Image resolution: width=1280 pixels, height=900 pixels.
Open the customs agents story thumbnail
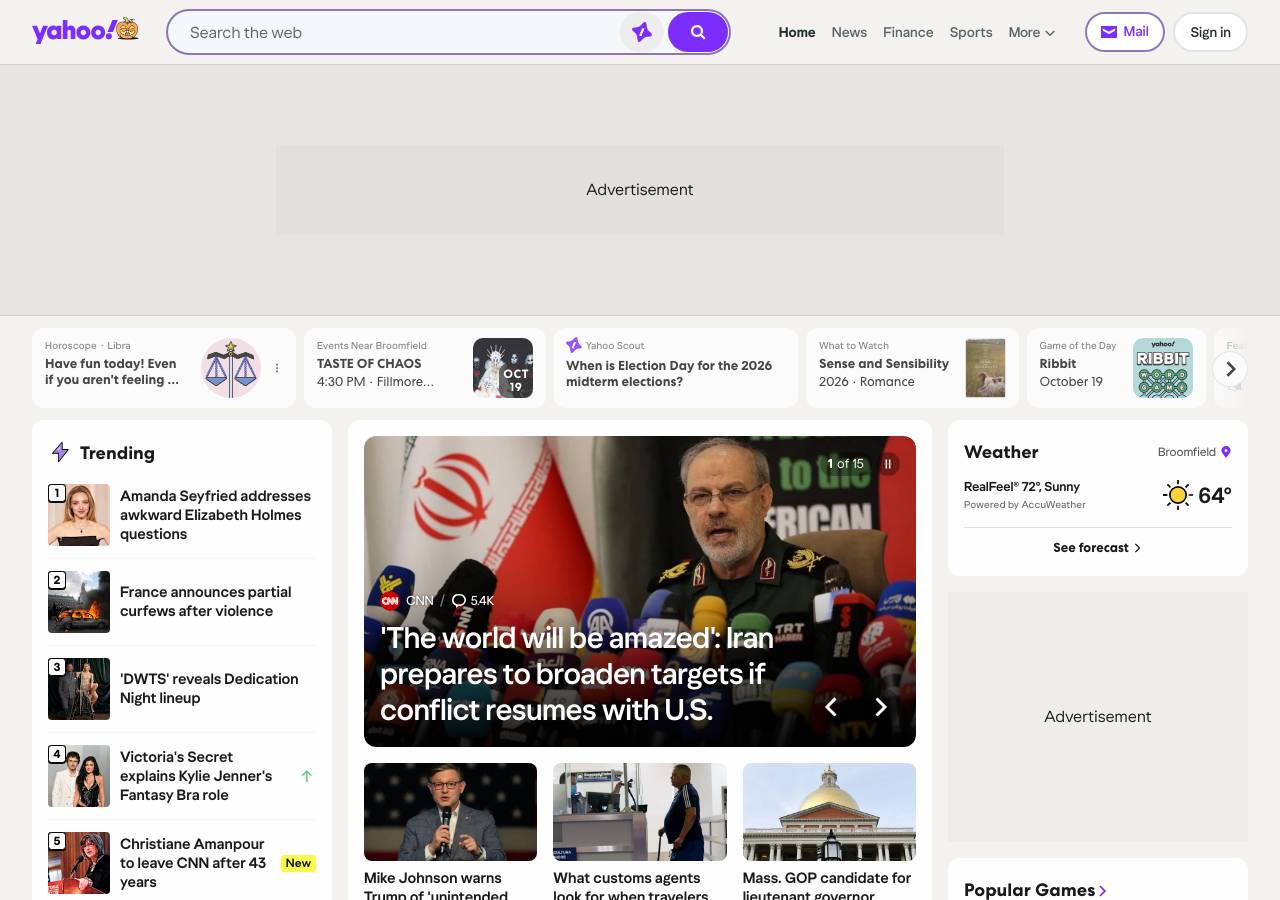click(x=640, y=812)
